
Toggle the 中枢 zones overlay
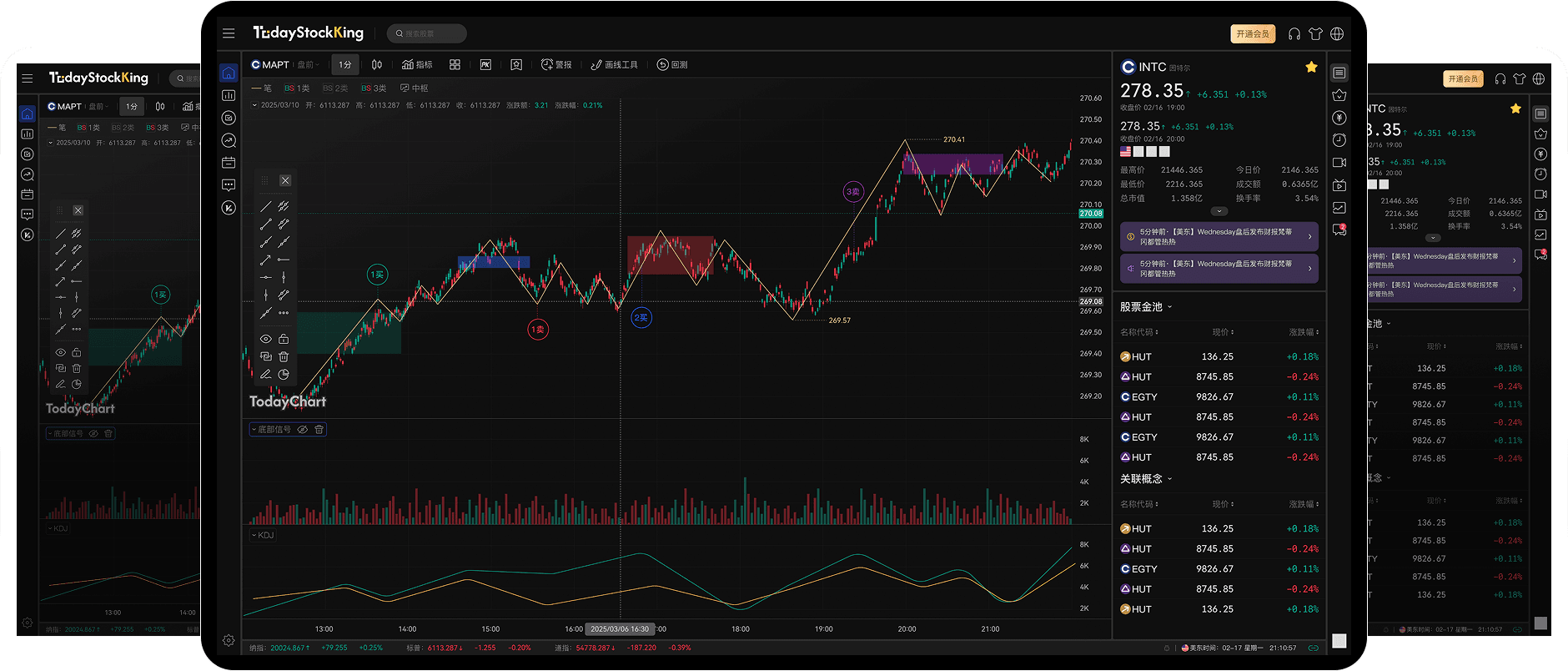(x=415, y=88)
